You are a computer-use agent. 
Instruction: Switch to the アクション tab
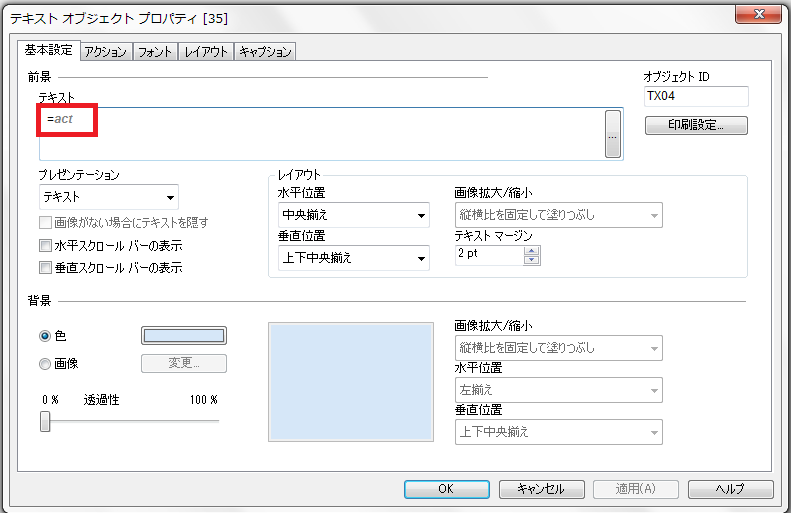point(104,52)
